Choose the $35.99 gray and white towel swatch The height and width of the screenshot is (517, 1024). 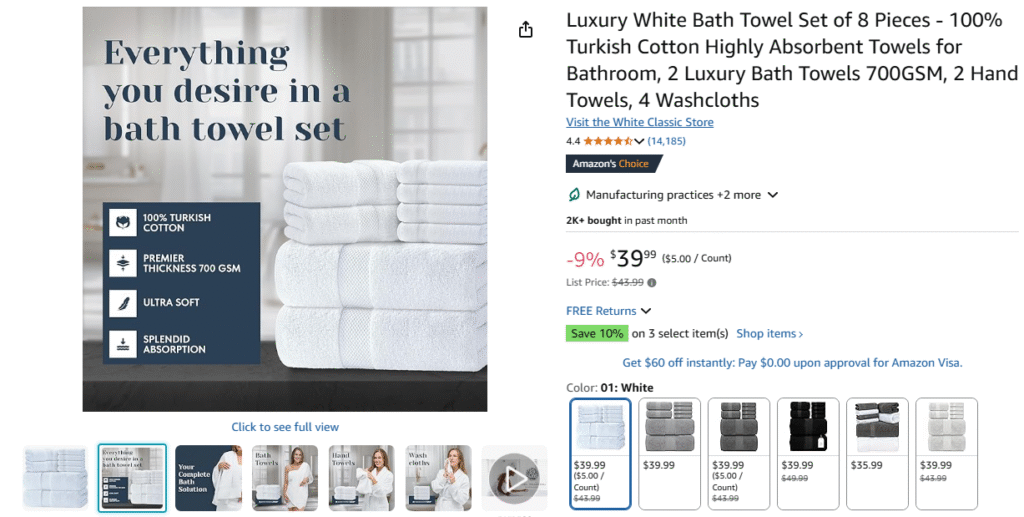(x=877, y=454)
